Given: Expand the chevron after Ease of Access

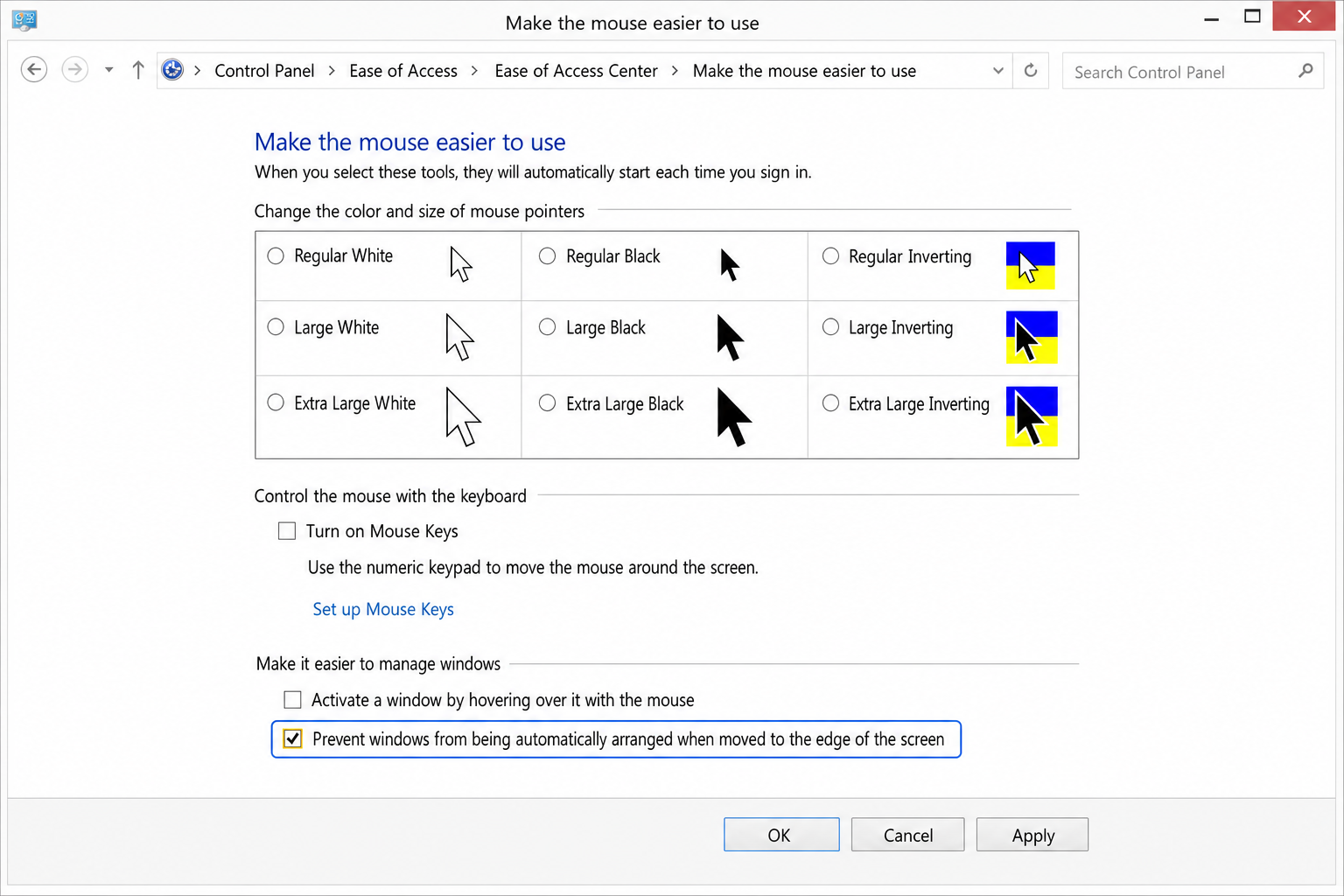Looking at the screenshot, I should click(474, 71).
